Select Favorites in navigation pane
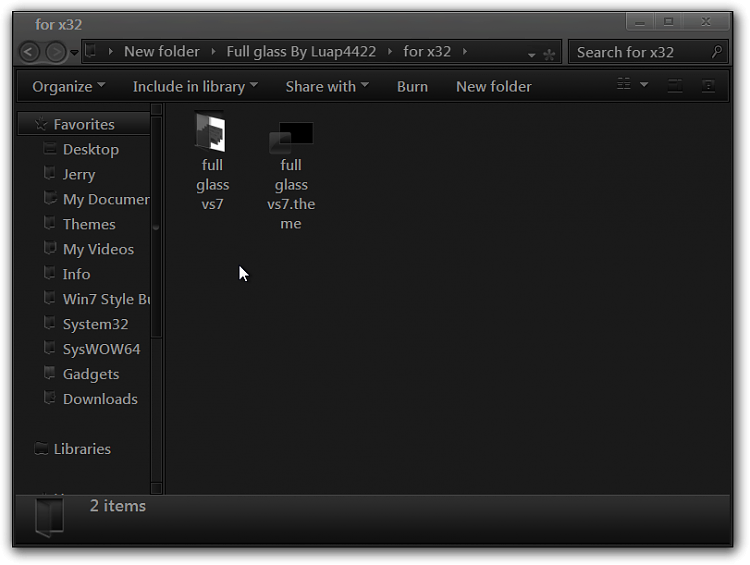750x565 pixels. point(84,124)
